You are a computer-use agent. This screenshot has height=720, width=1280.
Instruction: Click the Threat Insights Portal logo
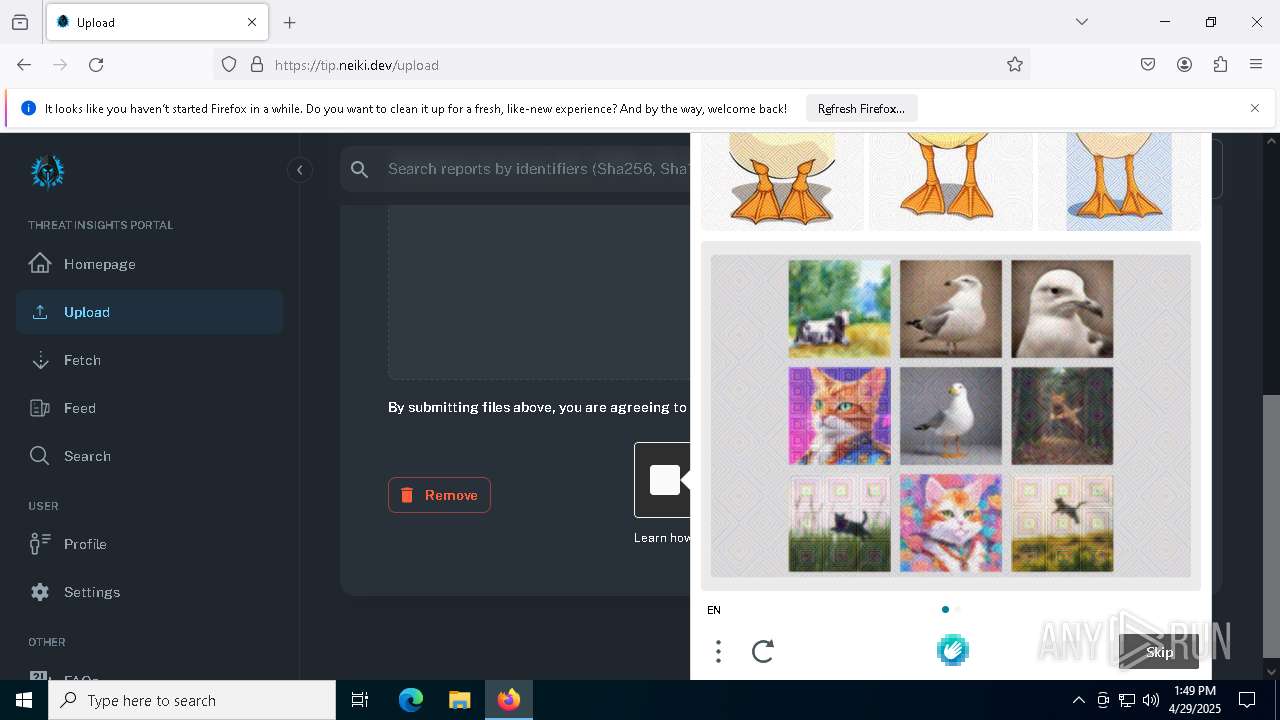pyautogui.click(x=47, y=172)
